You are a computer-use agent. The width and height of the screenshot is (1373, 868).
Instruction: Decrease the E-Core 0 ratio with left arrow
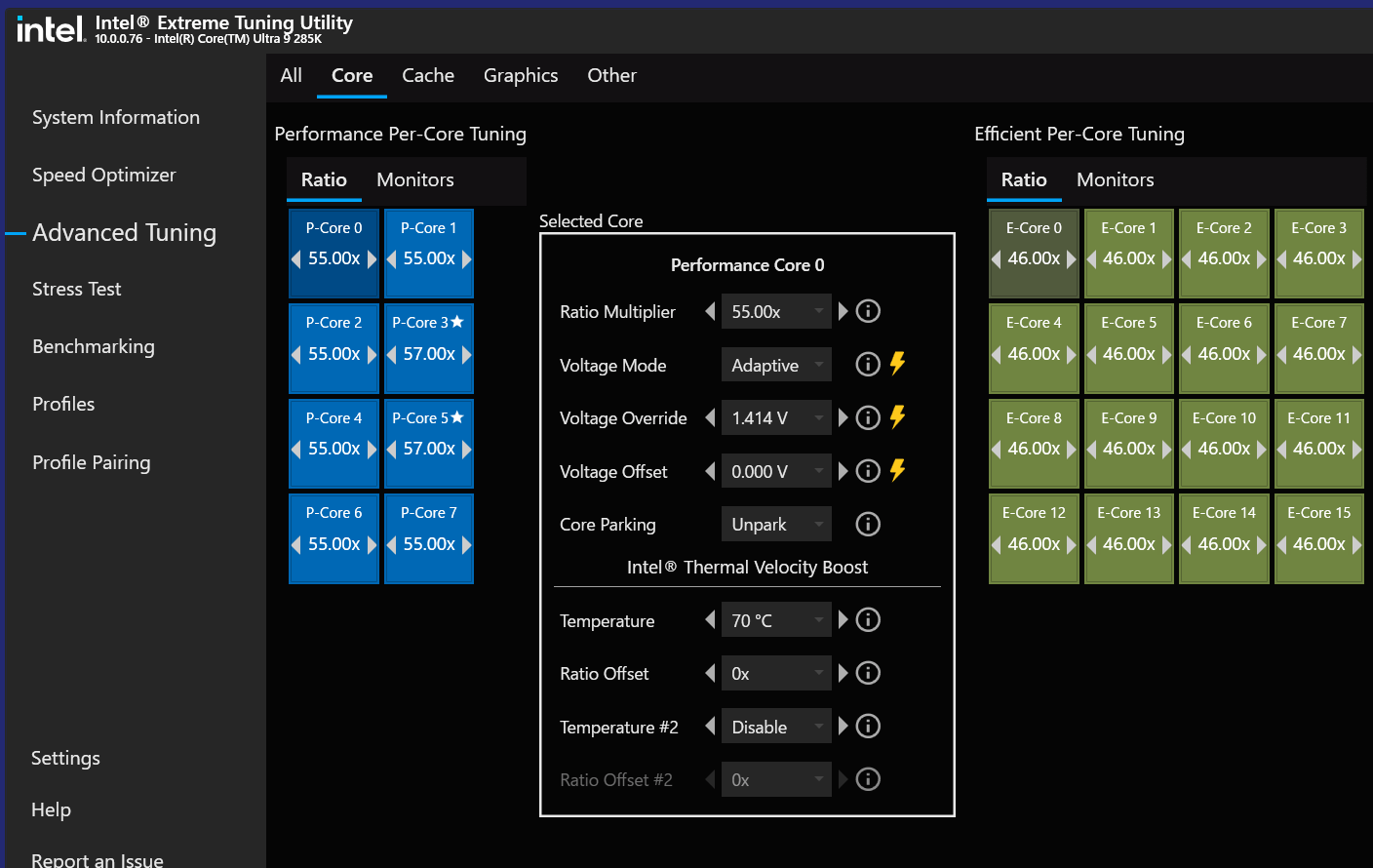click(997, 258)
